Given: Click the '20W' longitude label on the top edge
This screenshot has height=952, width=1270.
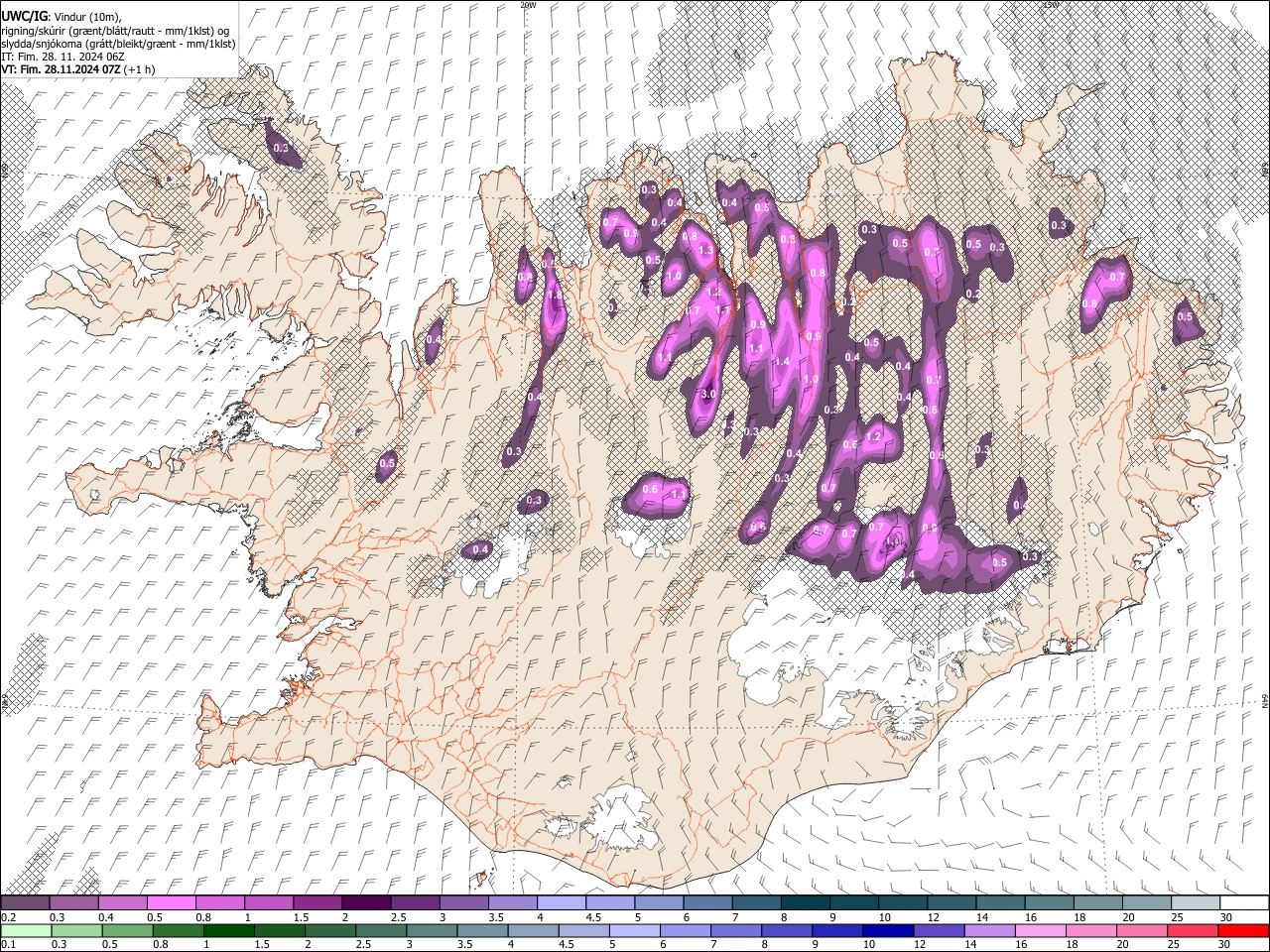Looking at the screenshot, I should 528,5.
